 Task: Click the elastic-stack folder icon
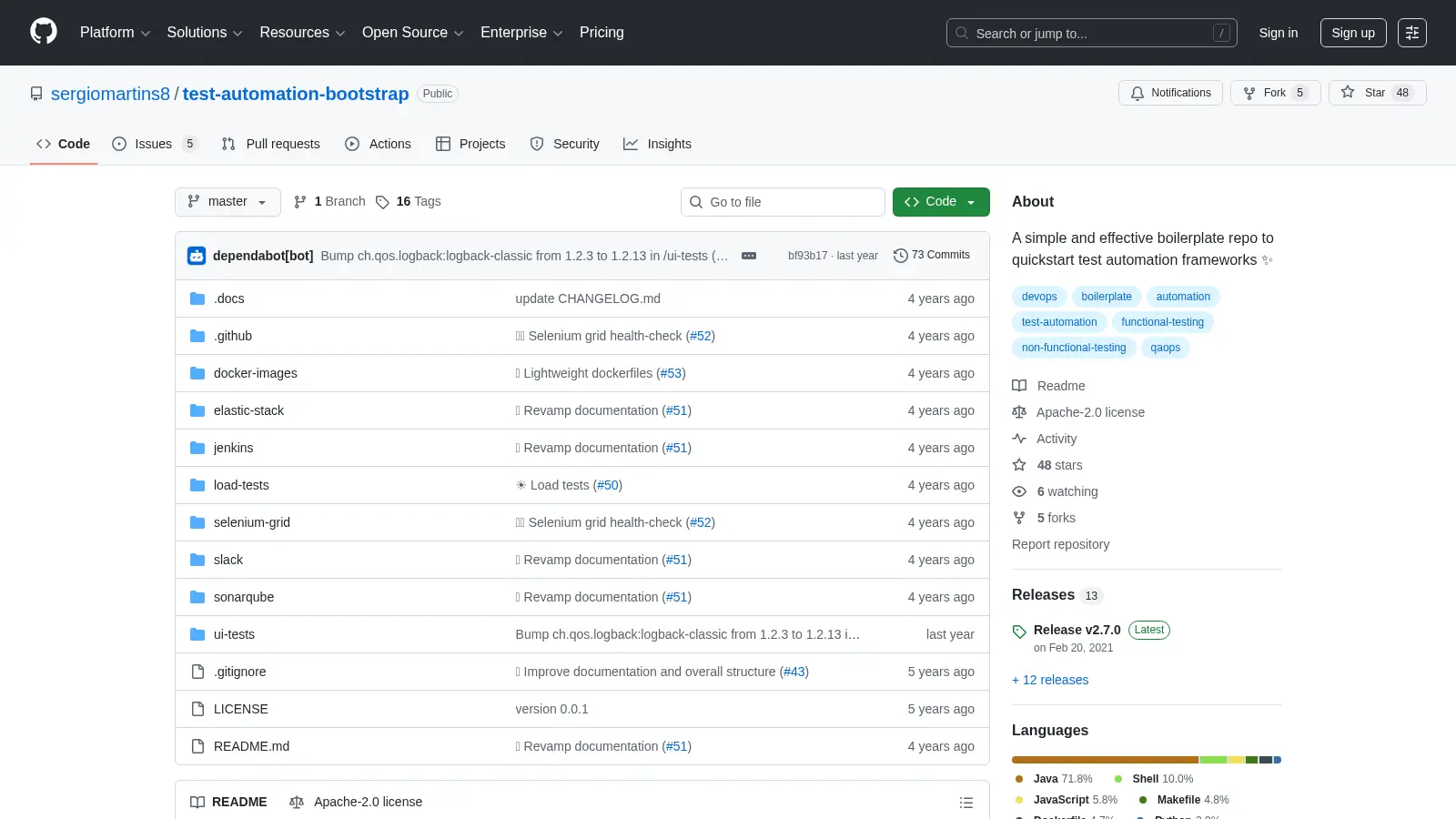(197, 410)
